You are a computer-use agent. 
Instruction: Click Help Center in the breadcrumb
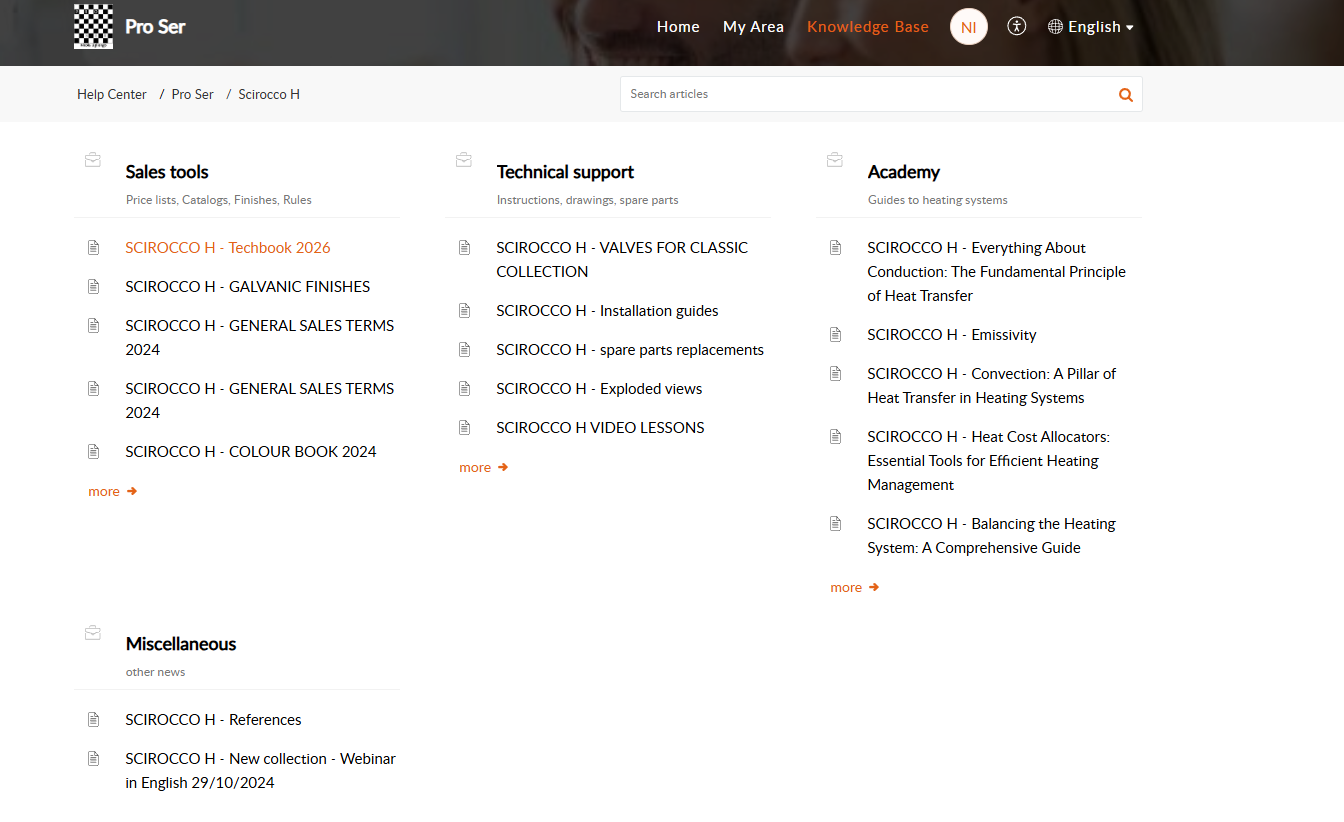[112, 95]
